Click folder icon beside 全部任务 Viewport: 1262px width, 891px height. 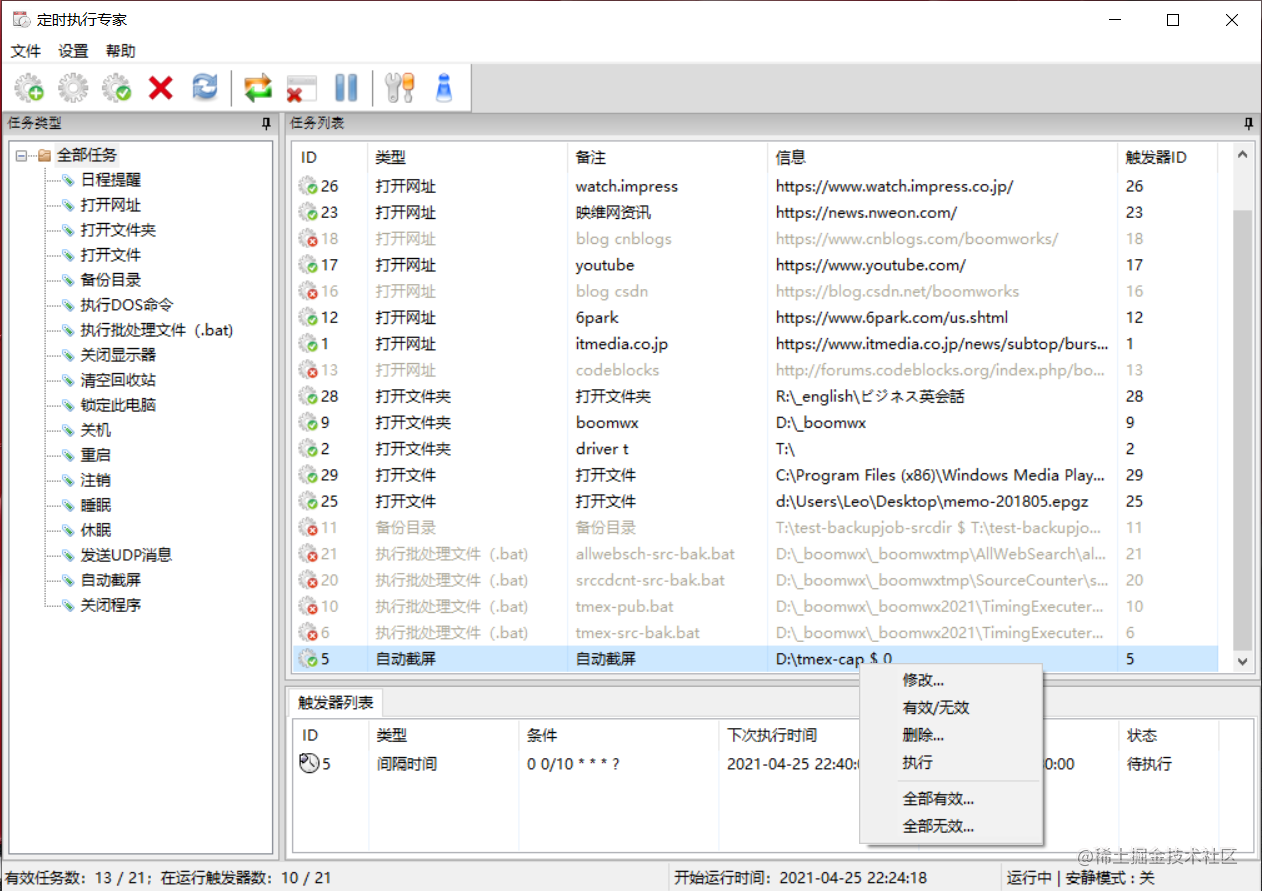tap(44, 155)
